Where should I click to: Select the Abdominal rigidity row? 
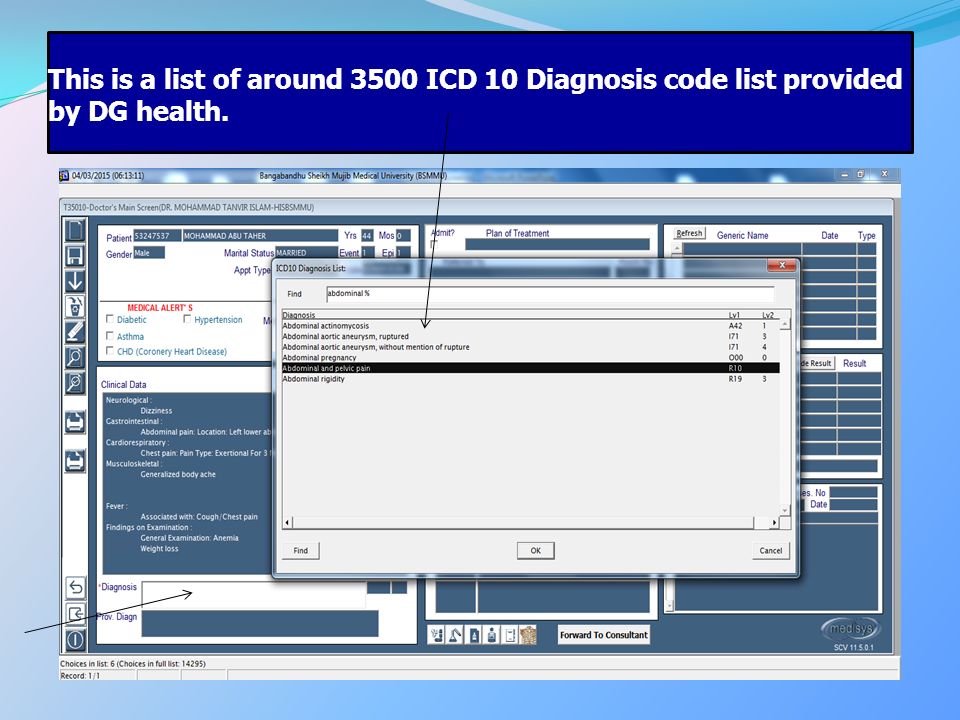tap(530, 379)
